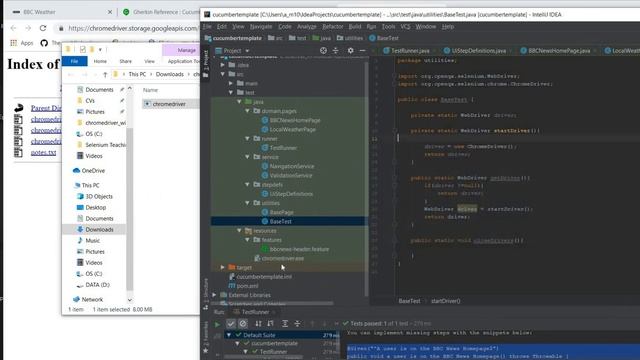Close the BBC Weather Chrome tab
Viewport: 640px width, 360px height.
click(110, 12)
